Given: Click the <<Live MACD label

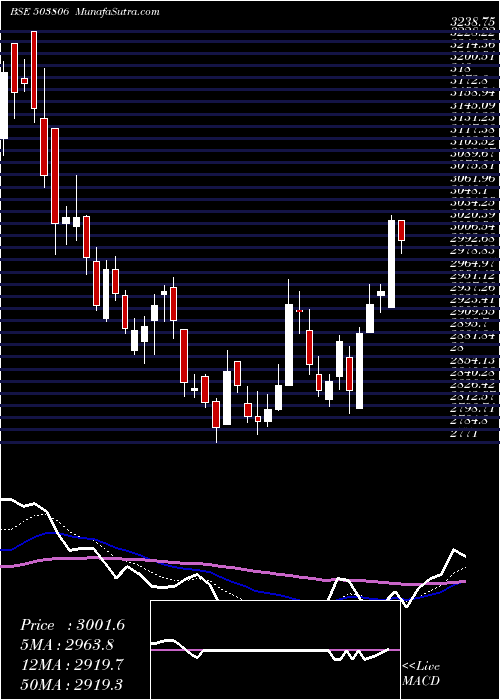Looking at the screenshot, I should [x=421, y=674].
